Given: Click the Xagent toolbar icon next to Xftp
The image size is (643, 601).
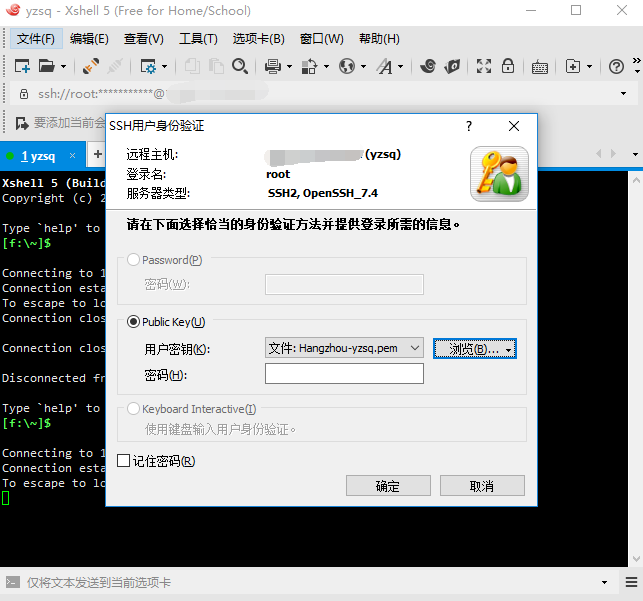Looking at the screenshot, I should [x=452, y=66].
